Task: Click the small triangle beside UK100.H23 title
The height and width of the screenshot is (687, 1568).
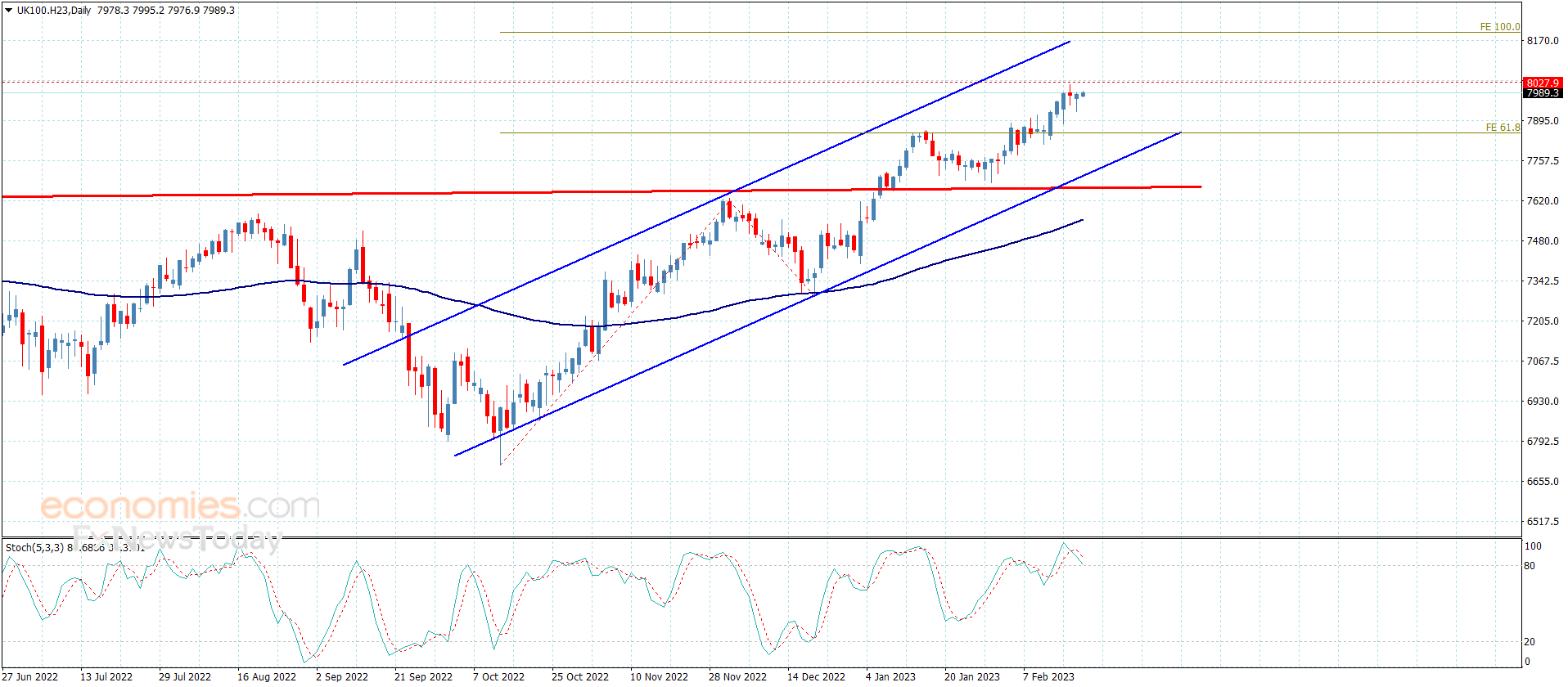Action: coord(9,11)
